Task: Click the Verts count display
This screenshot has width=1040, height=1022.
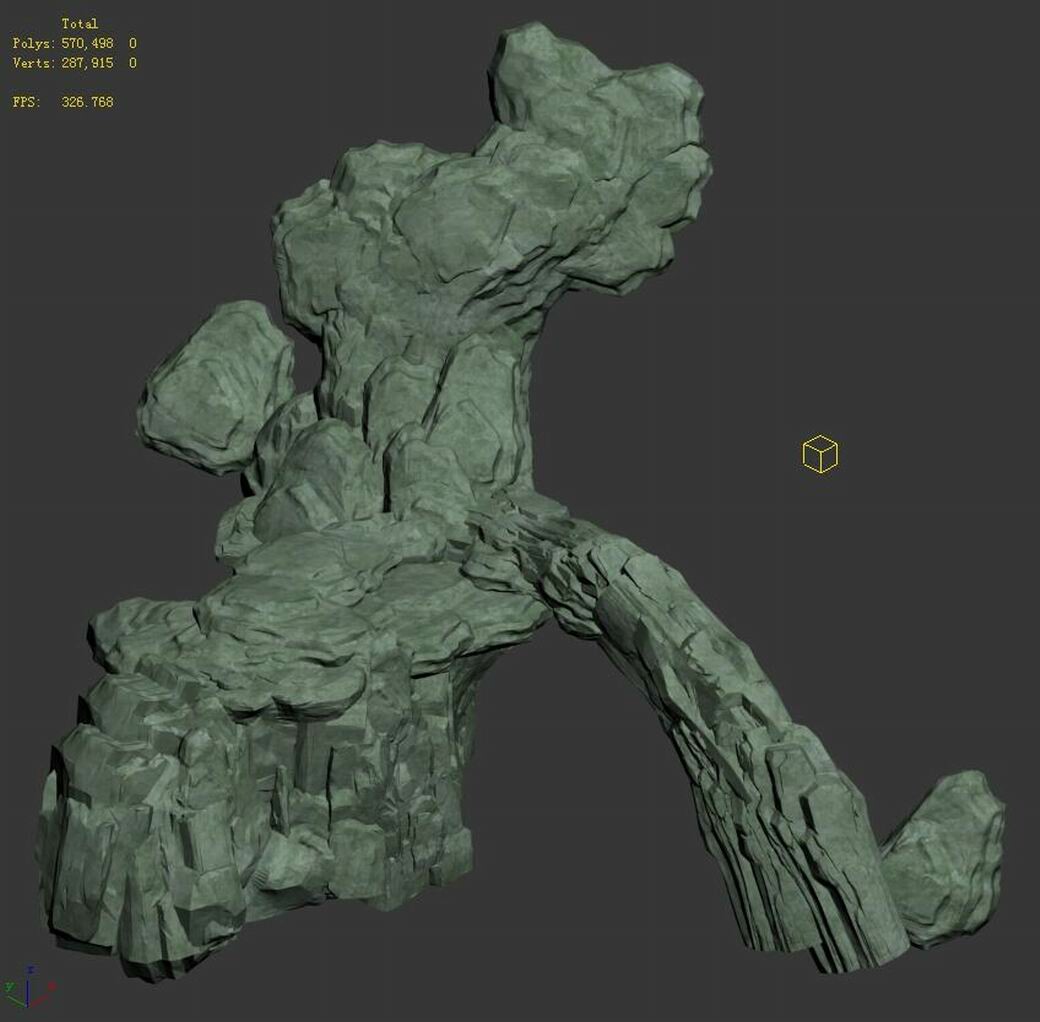Action: [x=85, y=62]
